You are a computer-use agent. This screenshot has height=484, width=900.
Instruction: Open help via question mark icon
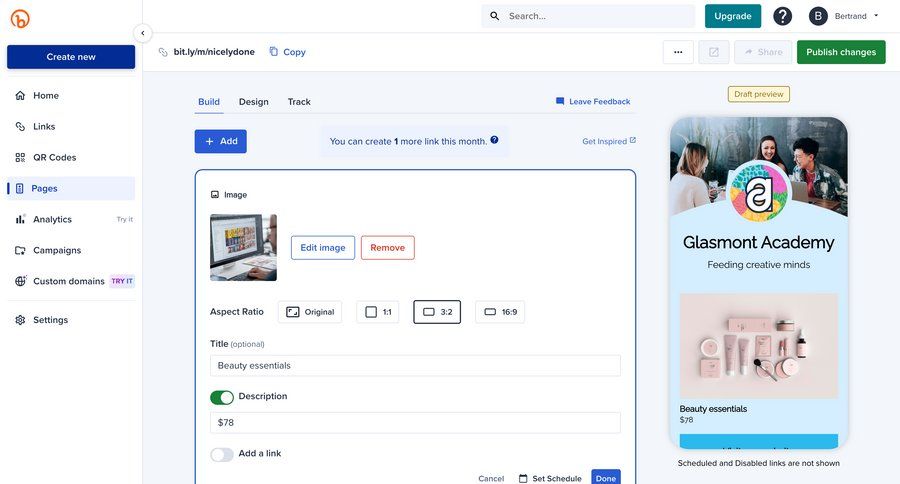coord(782,16)
